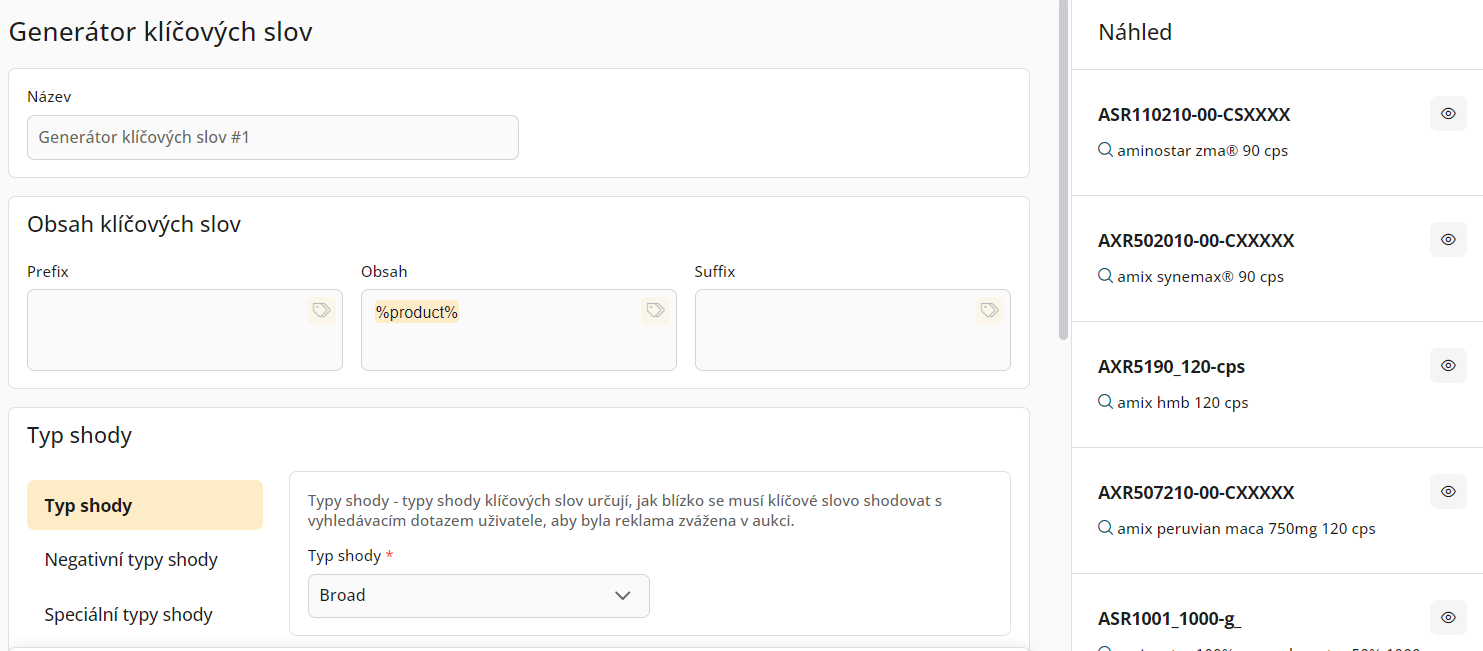The width and height of the screenshot is (1483, 651).
Task: Click tag icon in Prefix field
Action: [321, 311]
